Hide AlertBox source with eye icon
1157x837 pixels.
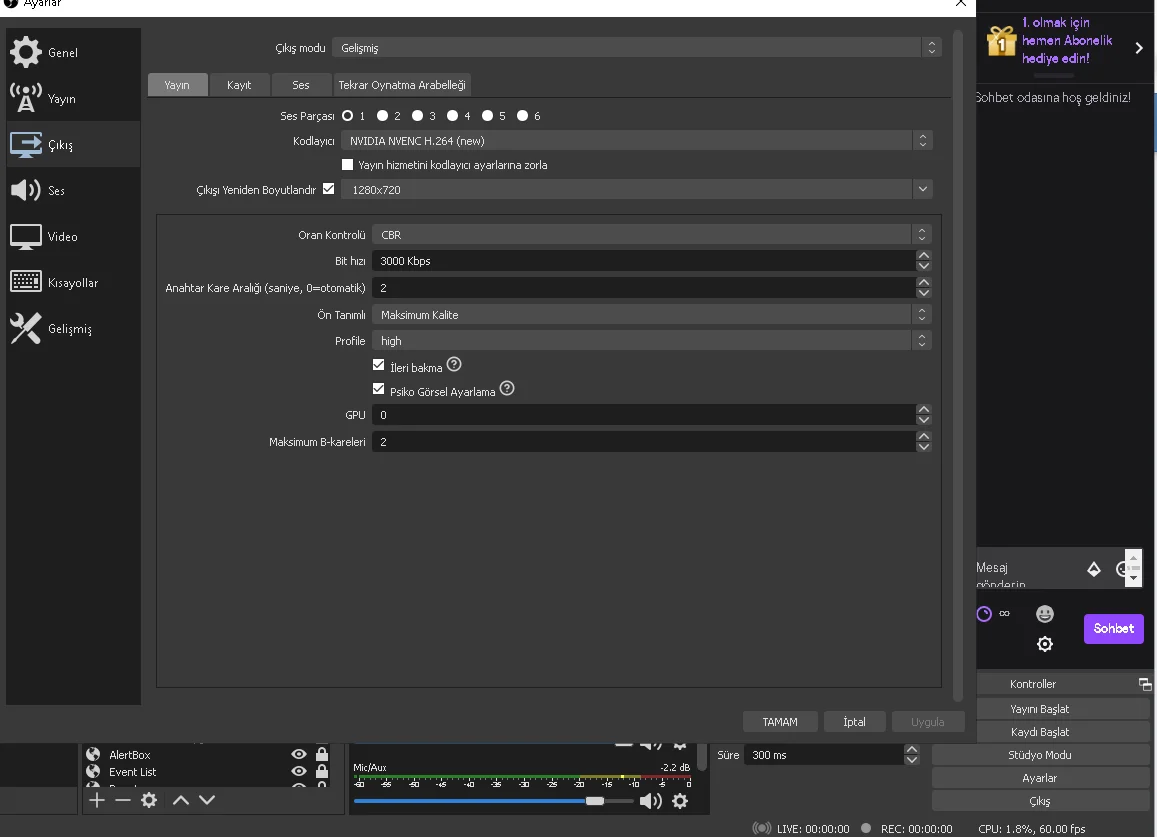click(299, 754)
